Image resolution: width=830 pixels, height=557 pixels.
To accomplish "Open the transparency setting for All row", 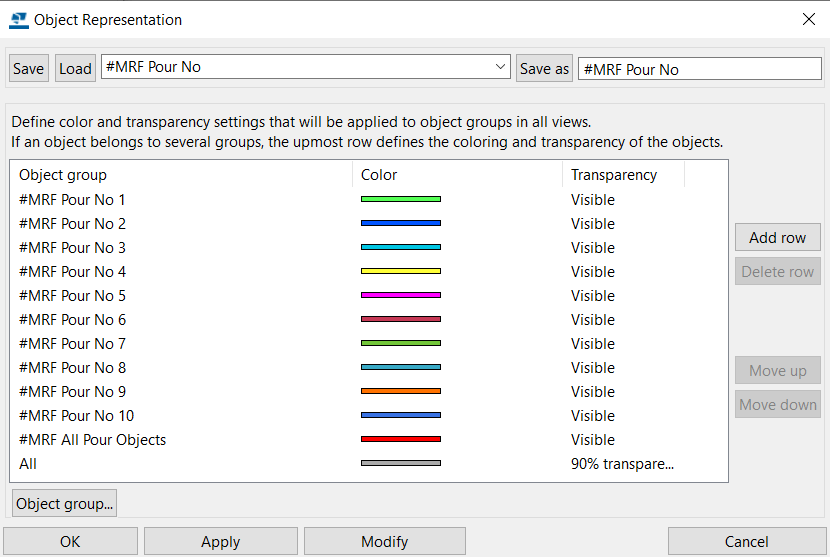I will coord(622,464).
